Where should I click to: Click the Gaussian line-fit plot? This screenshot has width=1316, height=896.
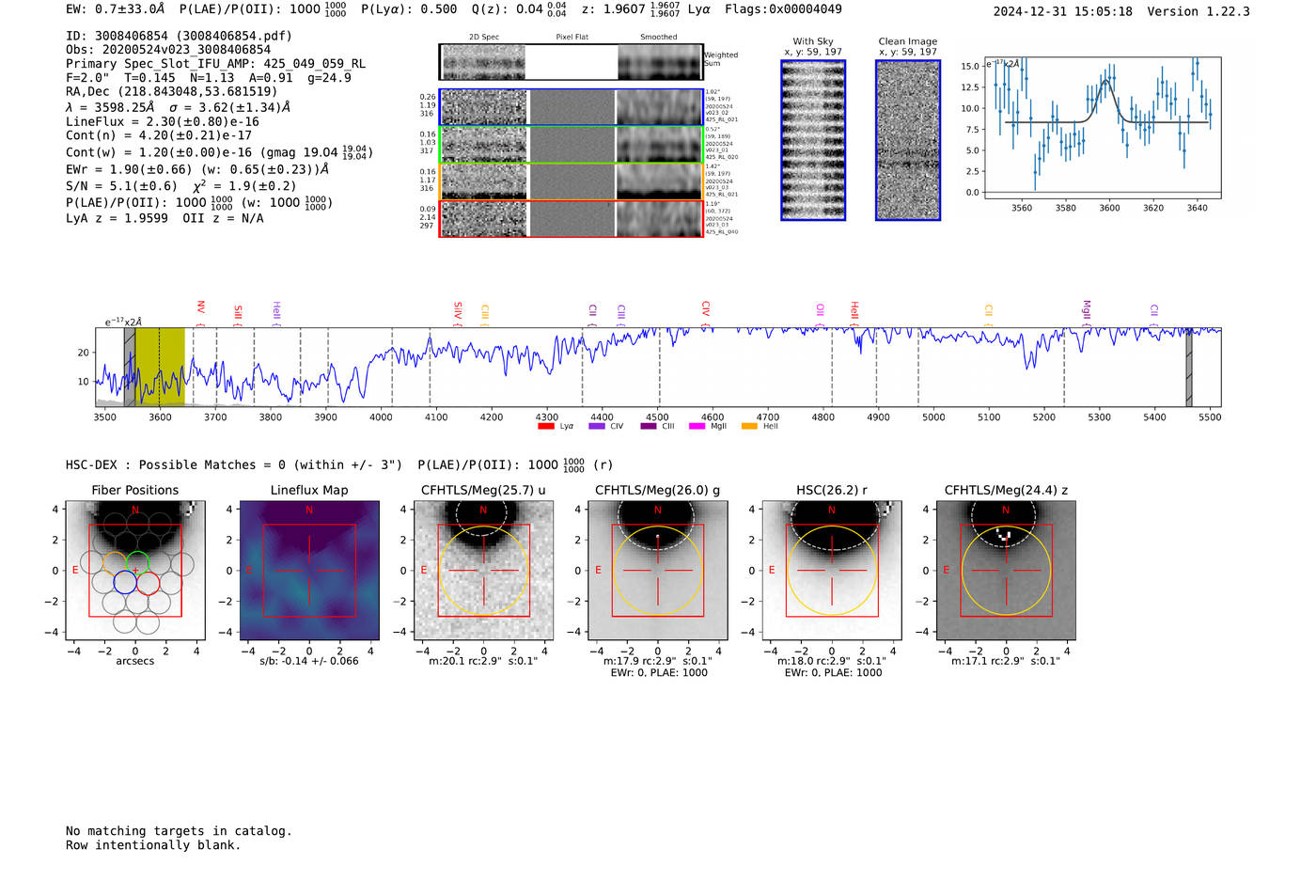pos(1102,129)
